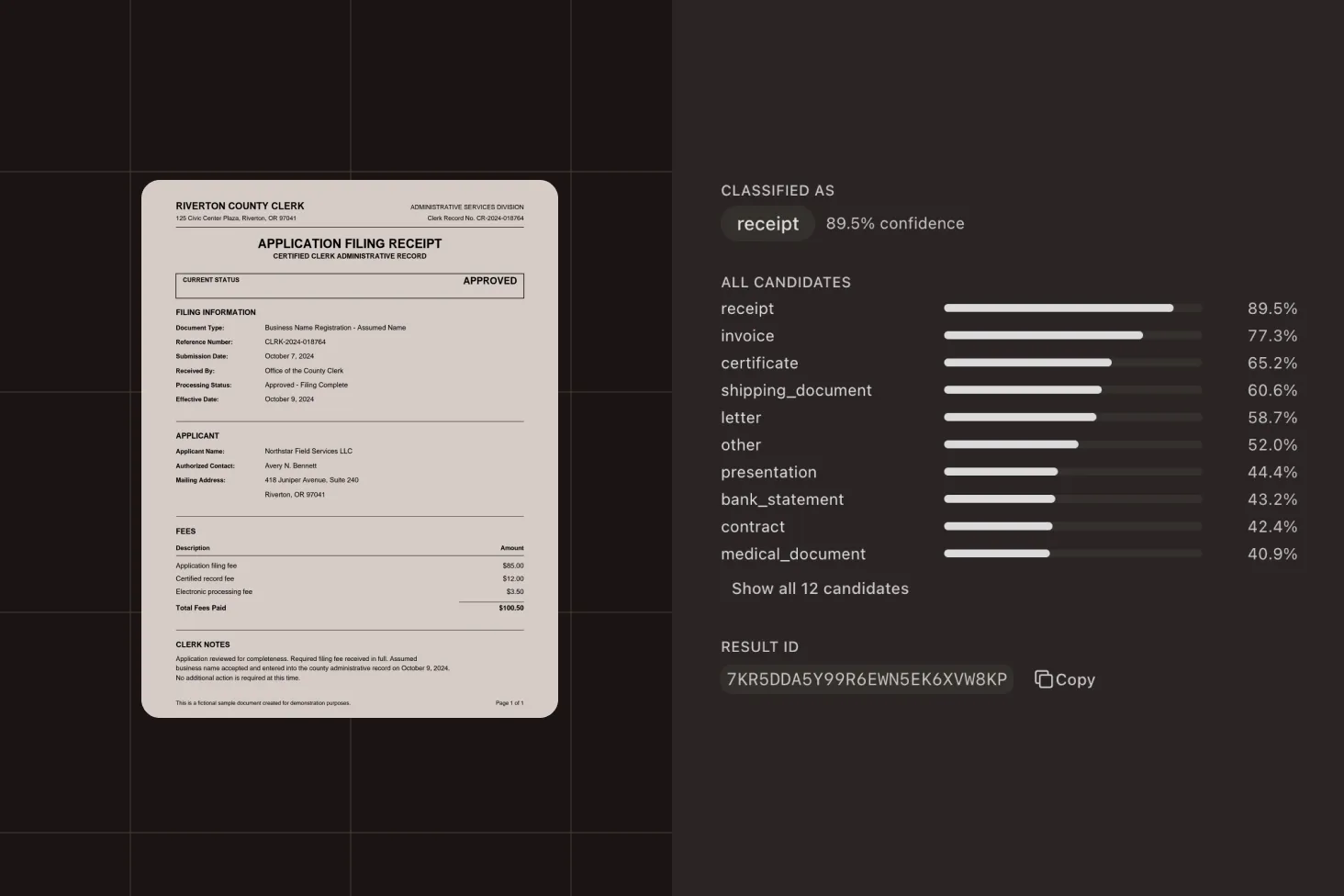Click the 'CLASSIFIED AS' heading
Viewport: 1344px width, 896px height.
point(778,191)
